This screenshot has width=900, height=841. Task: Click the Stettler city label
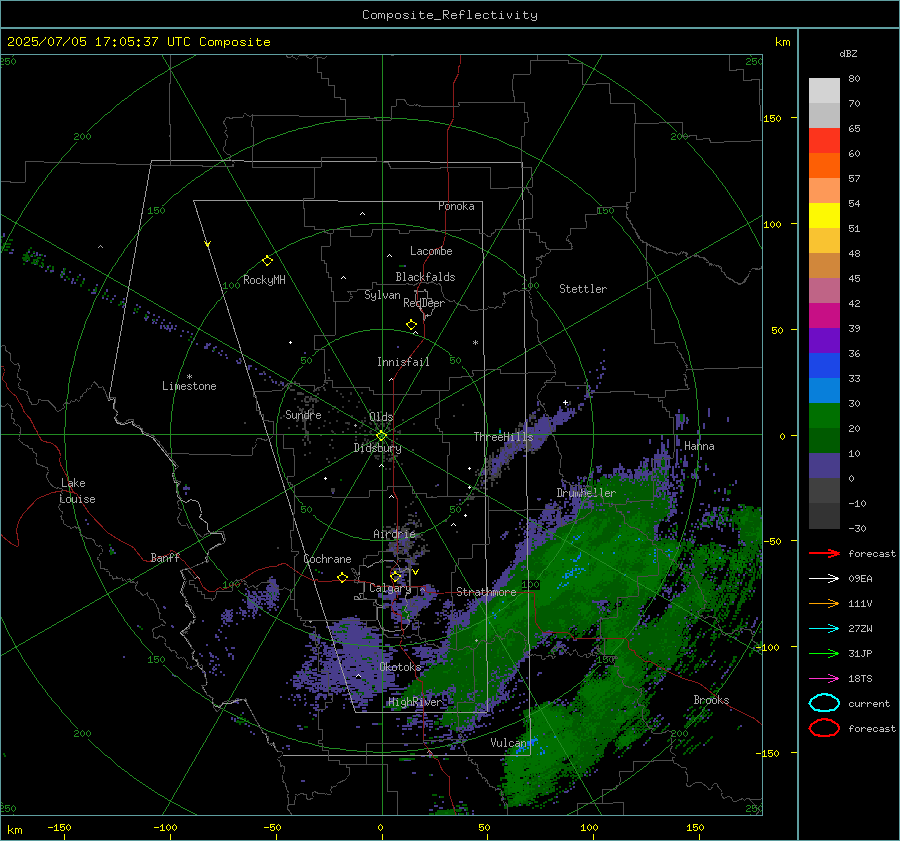[583, 289]
